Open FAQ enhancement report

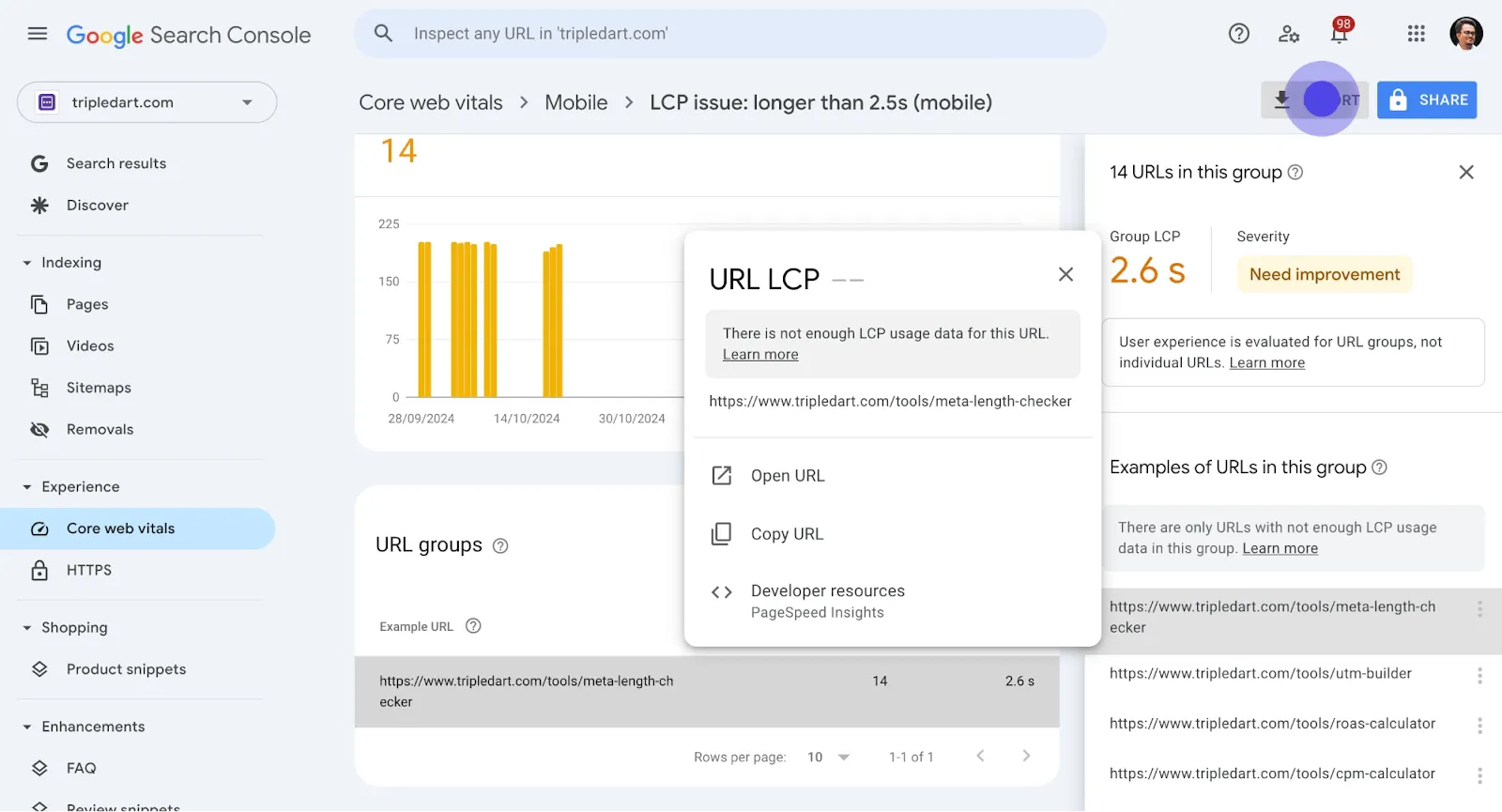tap(82, 768)
